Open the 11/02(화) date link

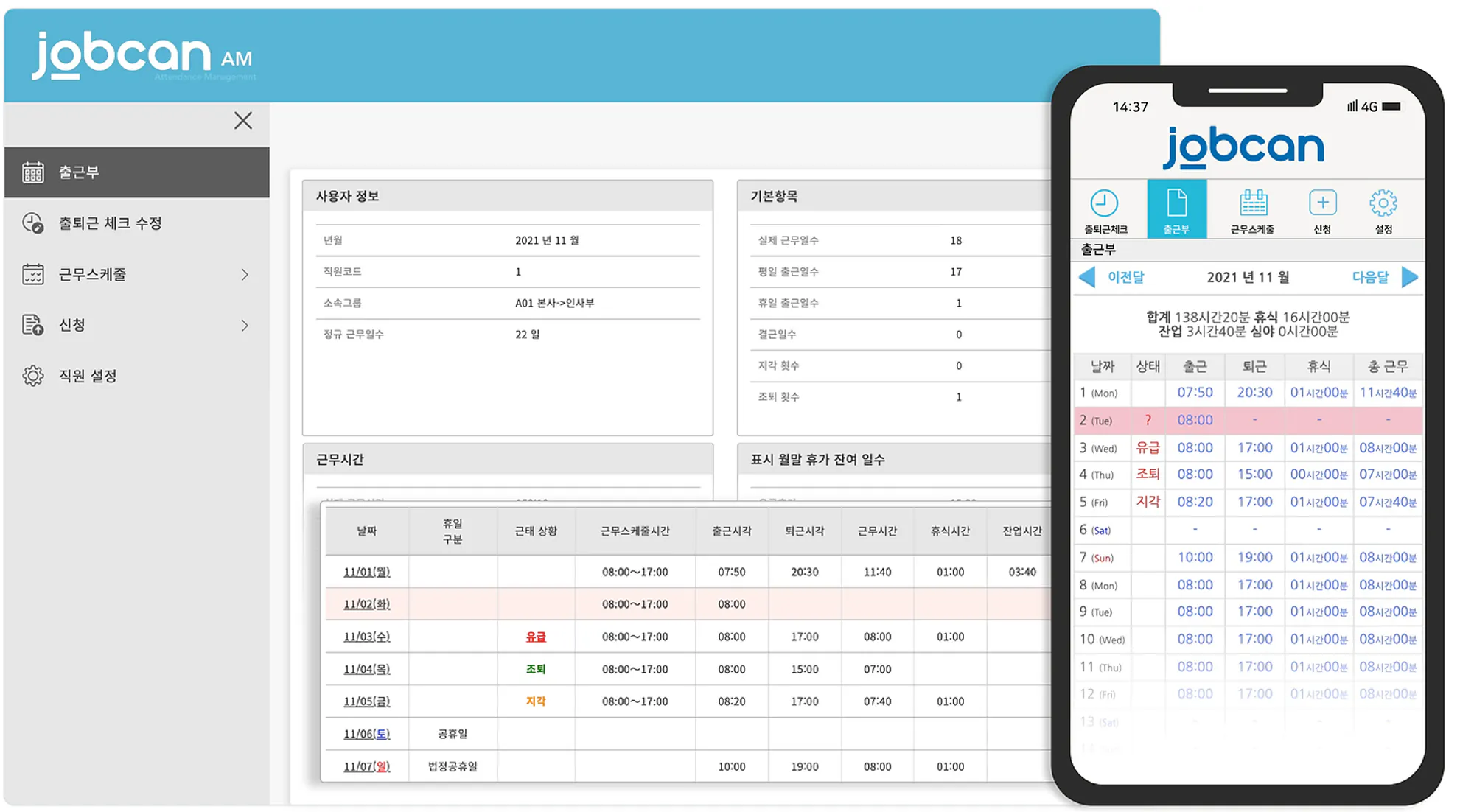367,604
